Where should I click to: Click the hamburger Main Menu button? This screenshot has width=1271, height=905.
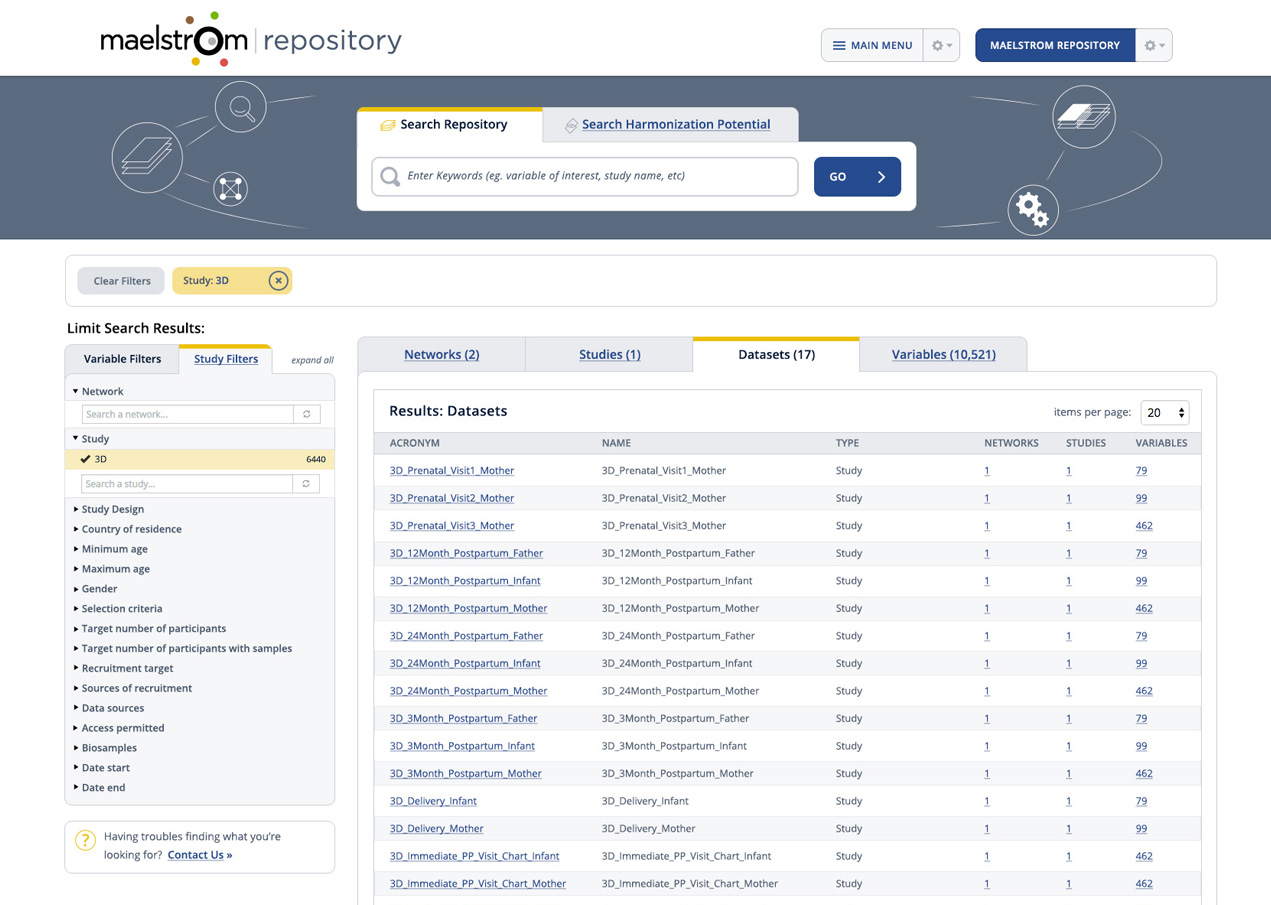[x=872, y=46]
